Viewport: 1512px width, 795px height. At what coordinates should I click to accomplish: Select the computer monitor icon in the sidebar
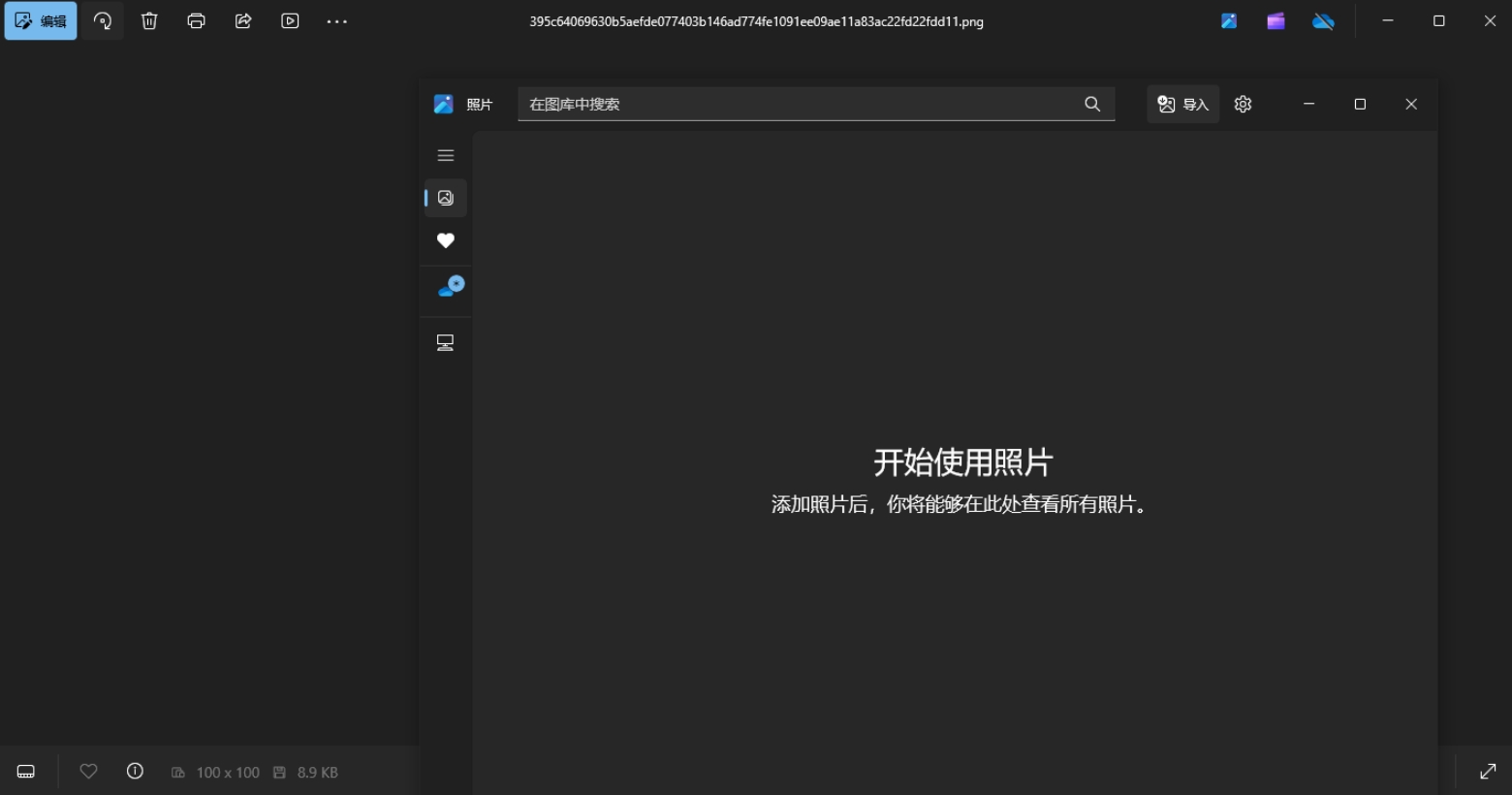click(446, 342)
